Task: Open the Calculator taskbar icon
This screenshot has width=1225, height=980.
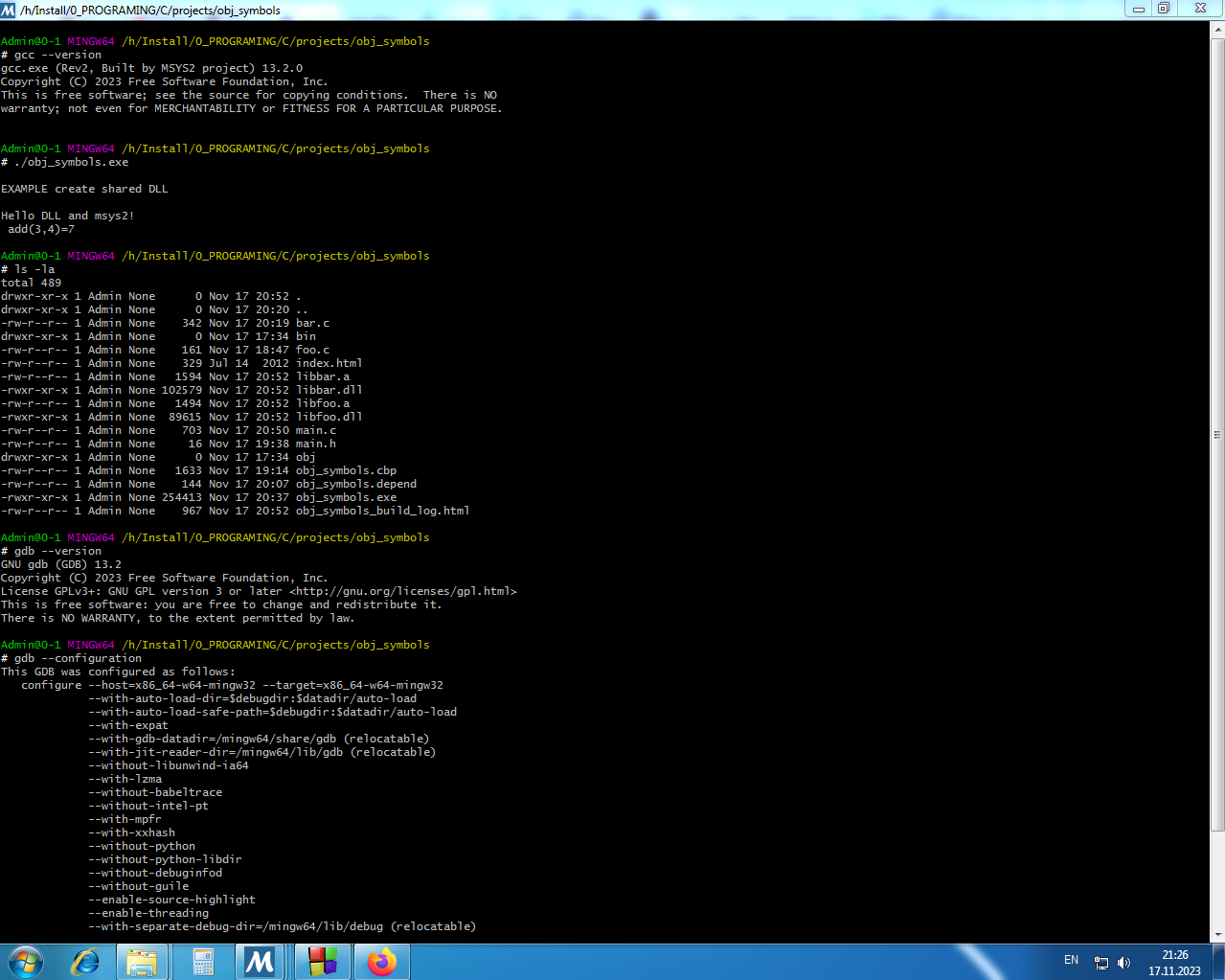Action: [202, 962]
